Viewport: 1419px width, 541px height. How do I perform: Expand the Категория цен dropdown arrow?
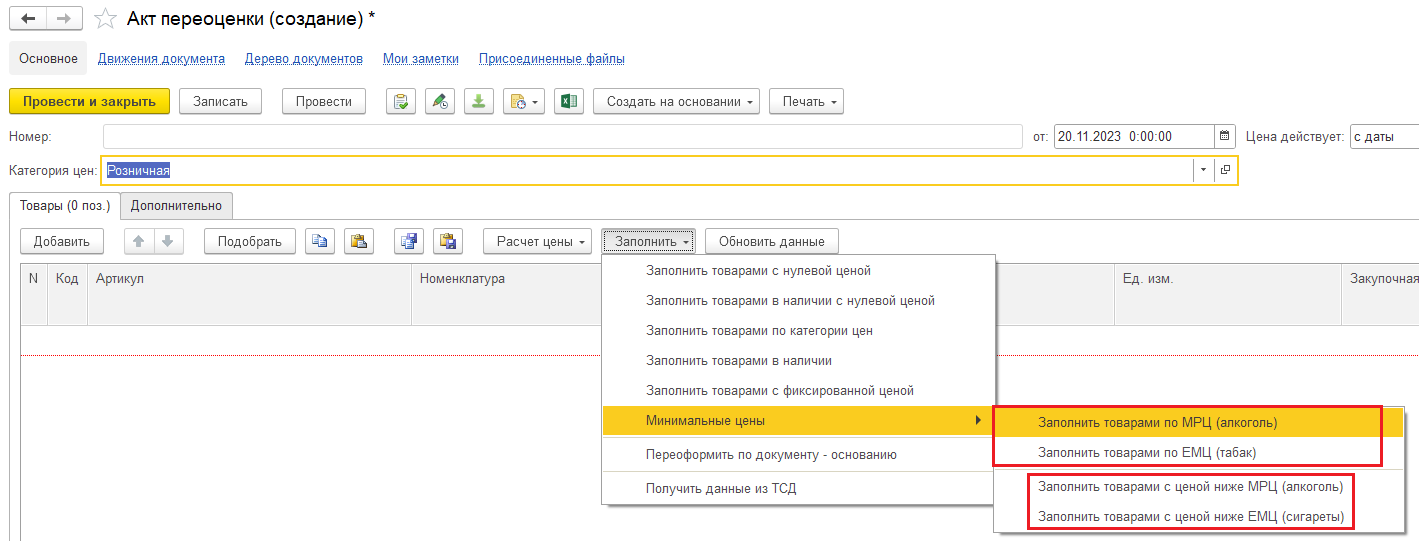(x=1203, y=171)
